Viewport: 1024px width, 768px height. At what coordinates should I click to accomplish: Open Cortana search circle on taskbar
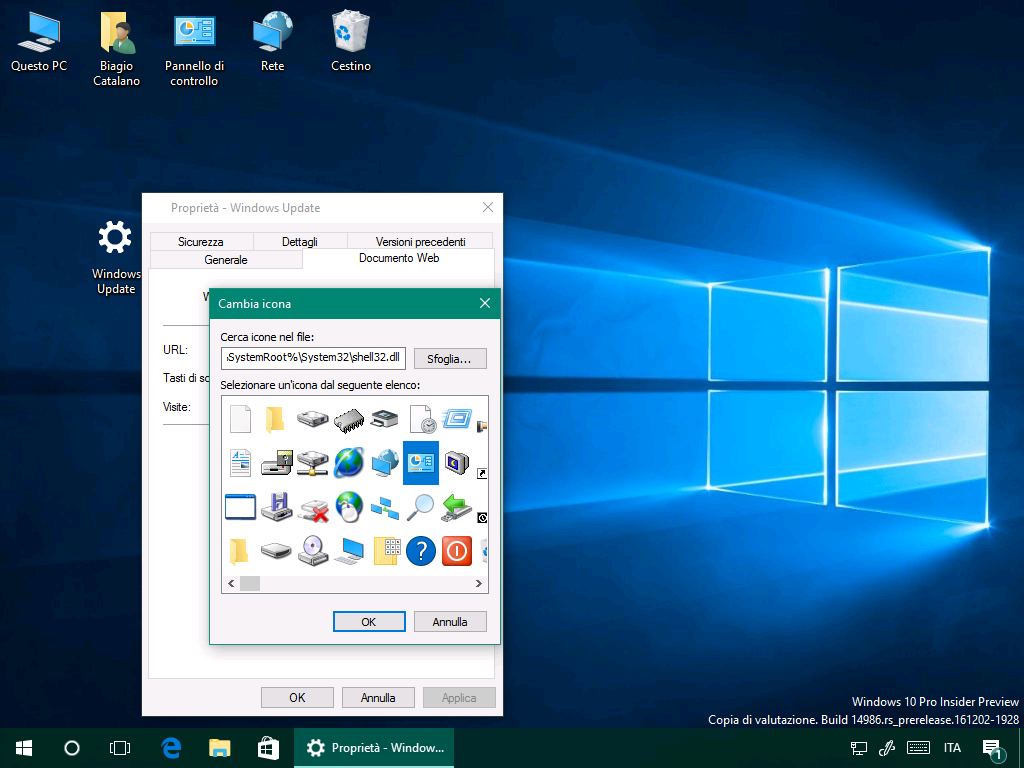click(x=72, y=748)
